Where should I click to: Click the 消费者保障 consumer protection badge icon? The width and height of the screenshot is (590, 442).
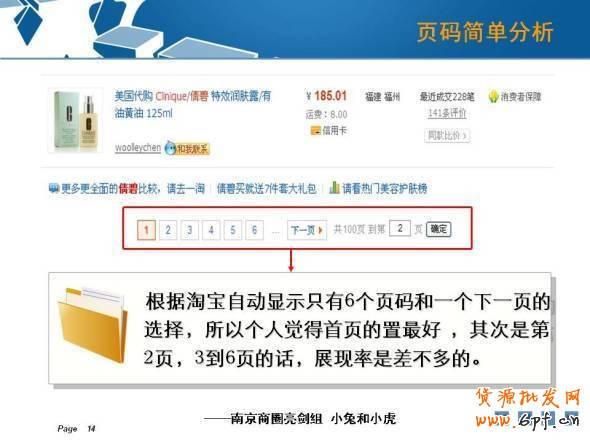pyautogui.click(x=493, y=97)
